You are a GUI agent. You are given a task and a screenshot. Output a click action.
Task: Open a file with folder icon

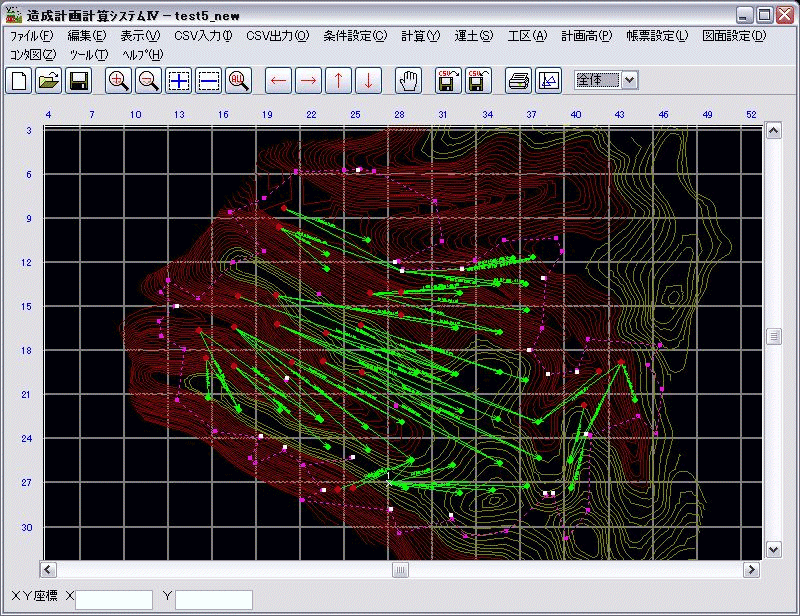click(x=48, y=81)
